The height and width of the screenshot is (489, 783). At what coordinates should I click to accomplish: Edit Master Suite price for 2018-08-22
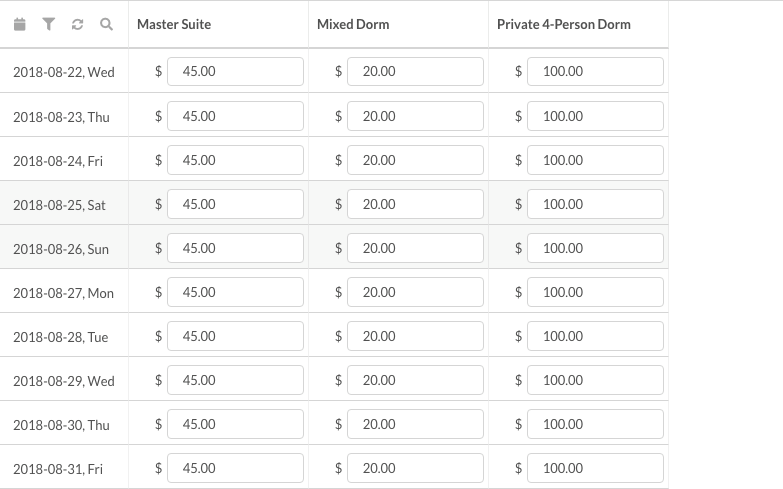(x=235, y=71)
